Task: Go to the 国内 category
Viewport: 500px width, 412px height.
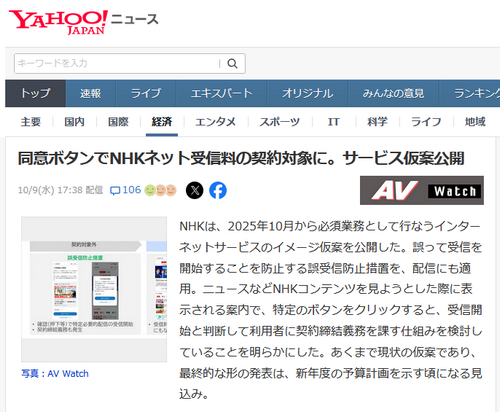Action: [x=74, y=122]
